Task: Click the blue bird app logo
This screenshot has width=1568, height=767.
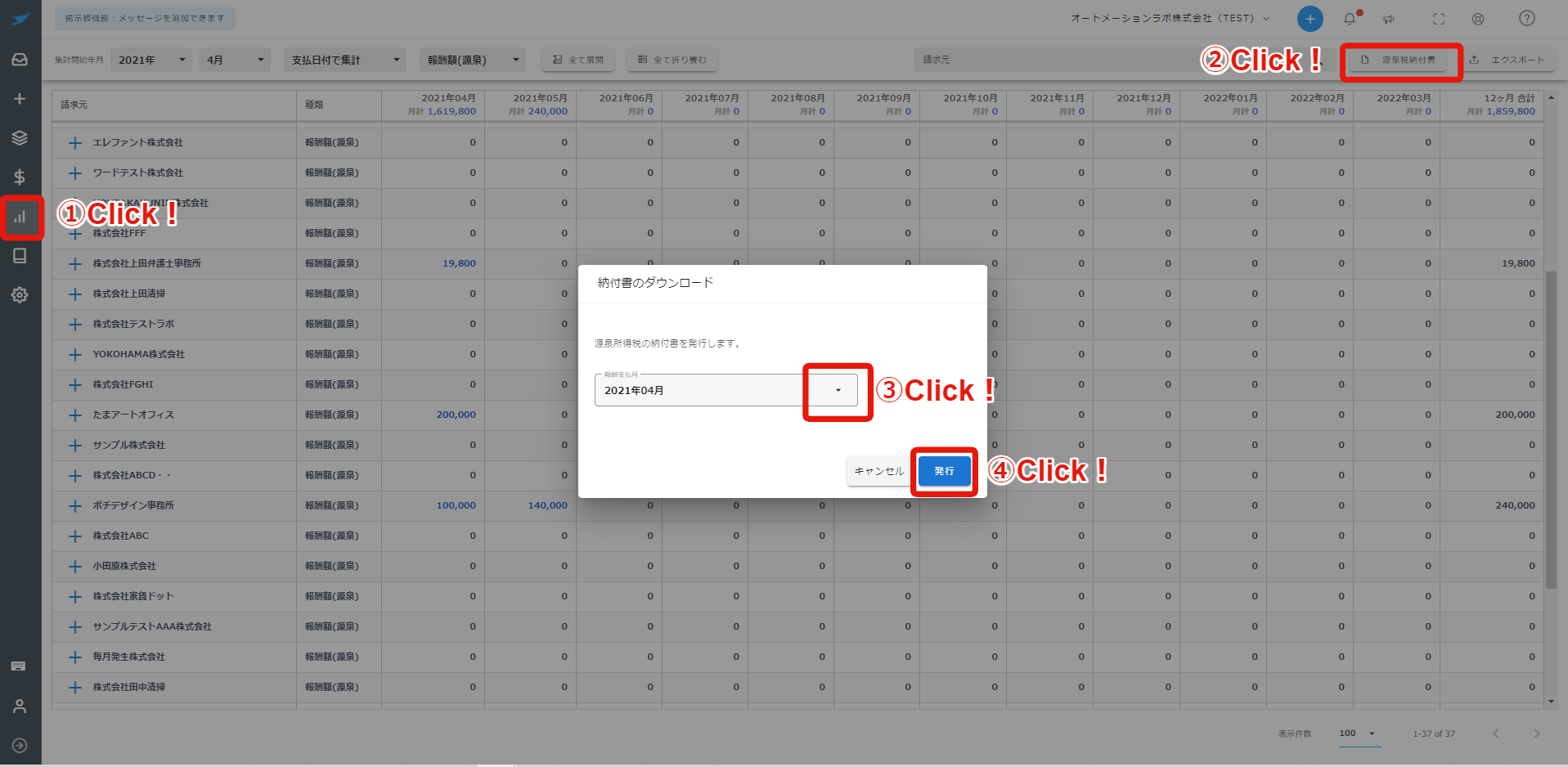Action: 20,19
